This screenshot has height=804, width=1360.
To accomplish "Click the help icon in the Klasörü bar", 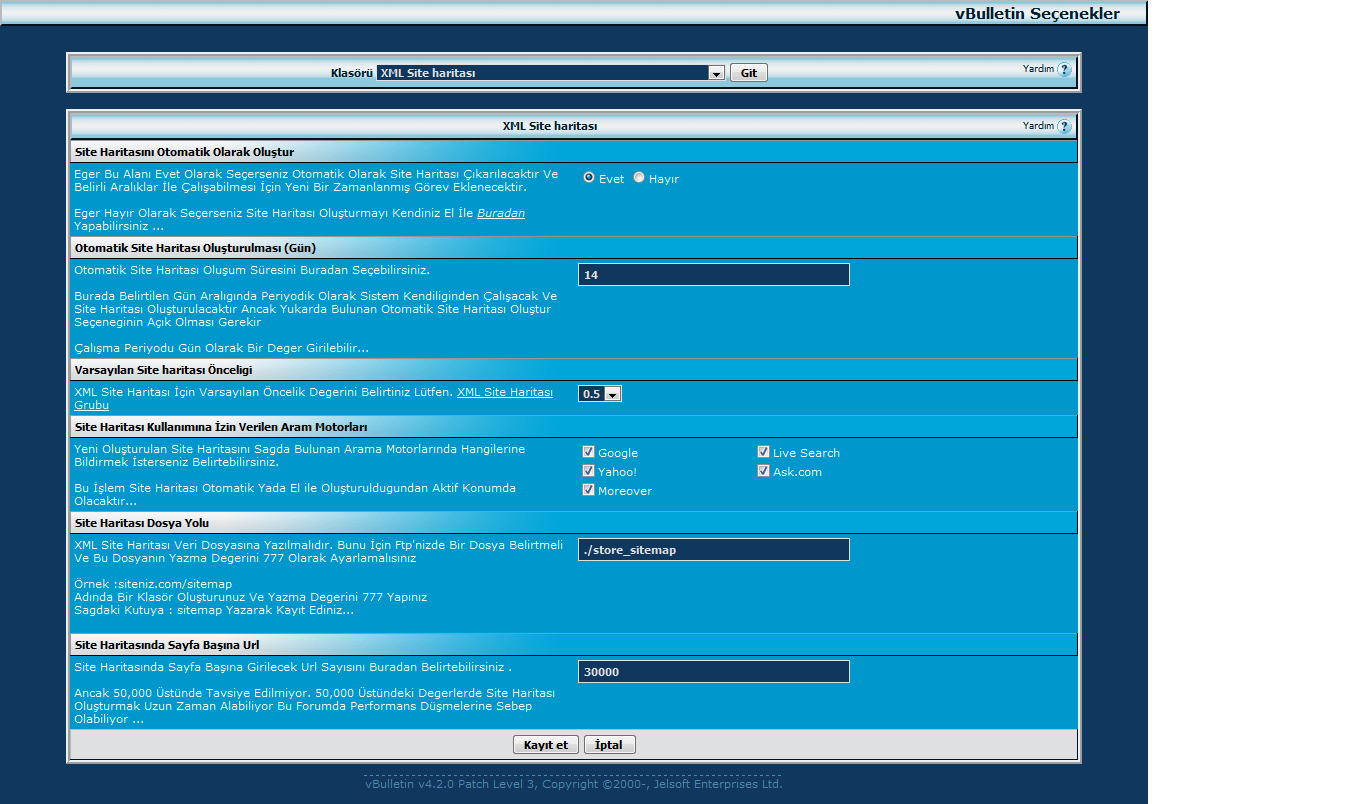I will coord(1064,70).
